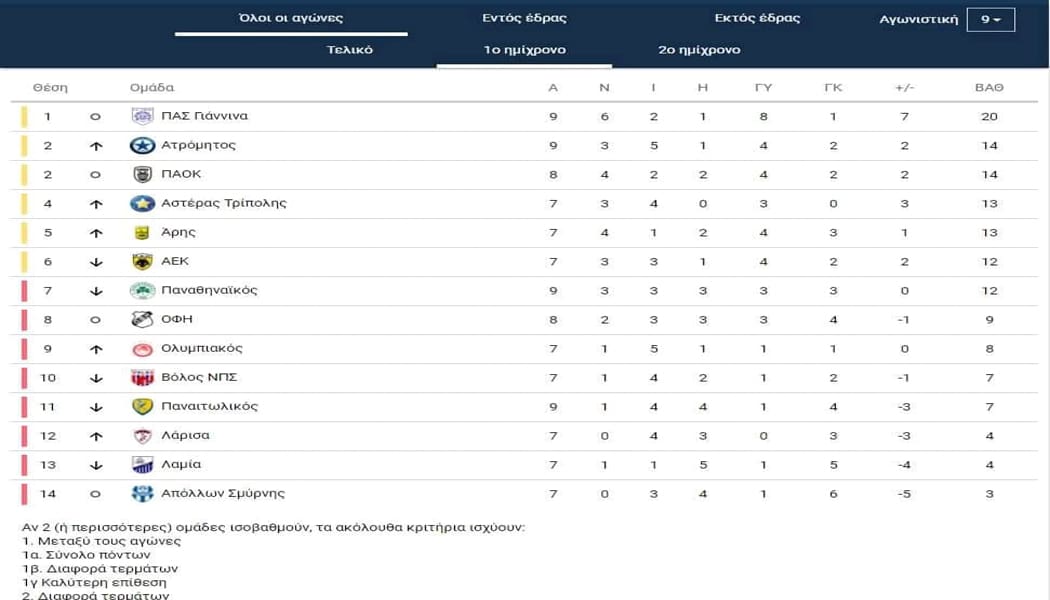This screenshot has height=600, width=1050.
Task: Click the ΑΕΚ club emblem
Action: (142, 261)
